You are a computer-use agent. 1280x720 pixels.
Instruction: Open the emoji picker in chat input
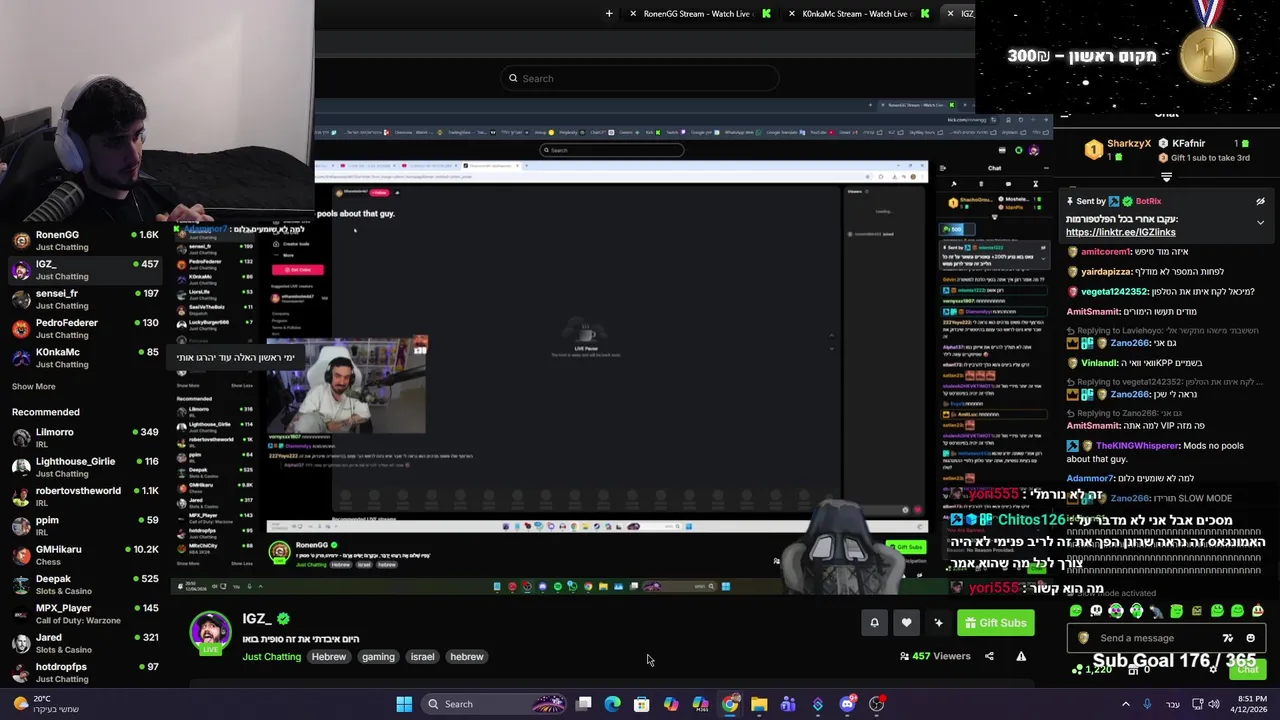point(1250,638)
